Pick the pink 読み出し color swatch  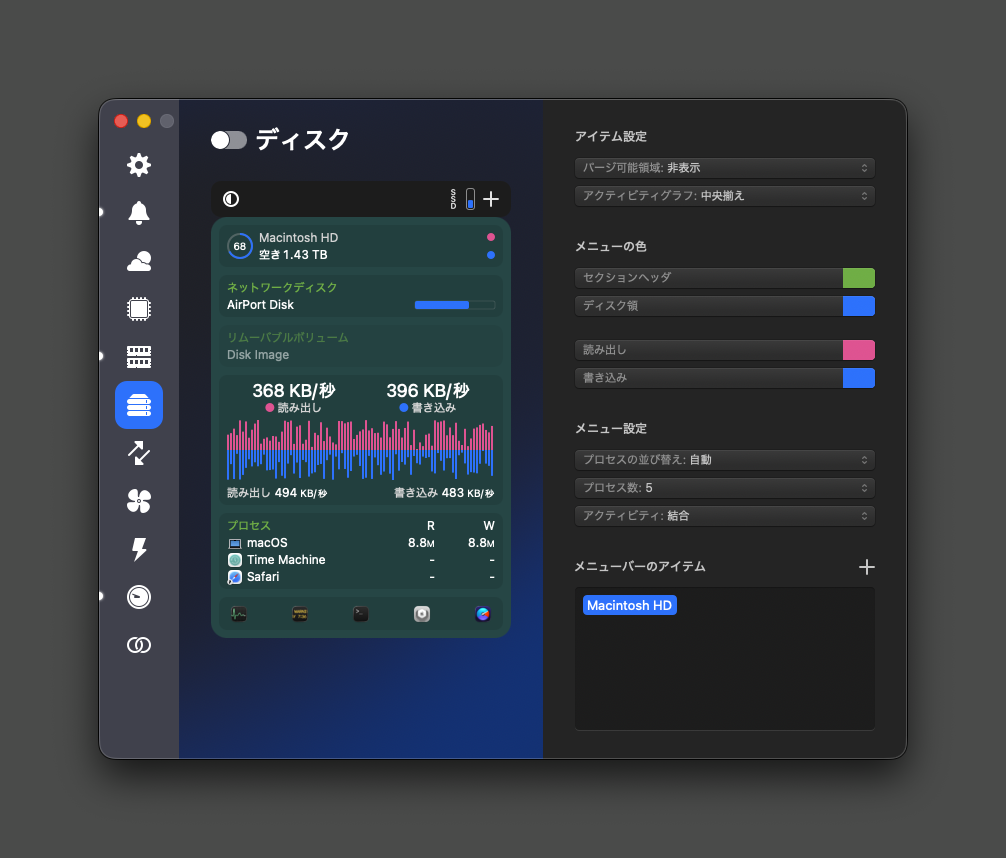click(x=858, y=350)
